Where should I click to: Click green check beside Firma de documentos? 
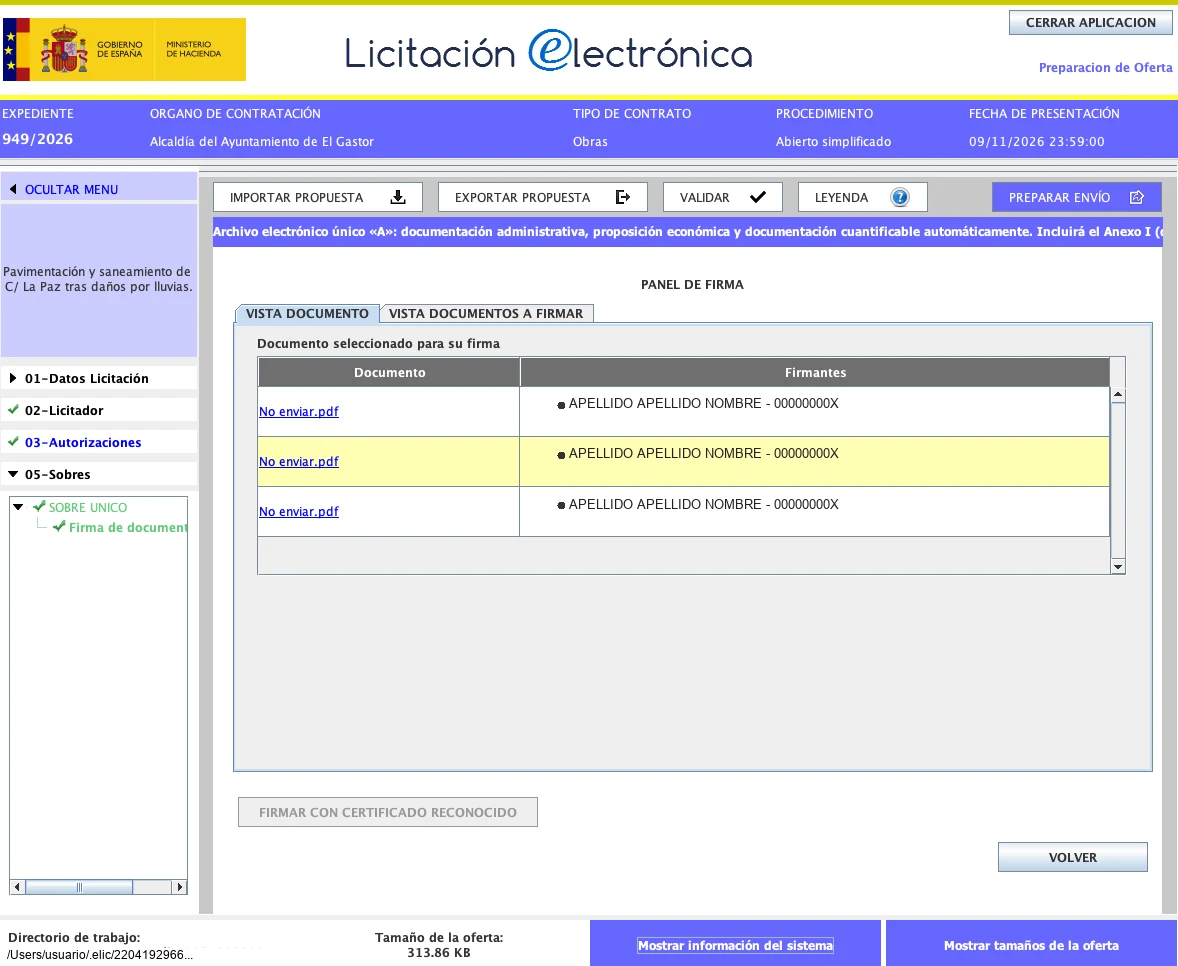[x=59, y=527]
